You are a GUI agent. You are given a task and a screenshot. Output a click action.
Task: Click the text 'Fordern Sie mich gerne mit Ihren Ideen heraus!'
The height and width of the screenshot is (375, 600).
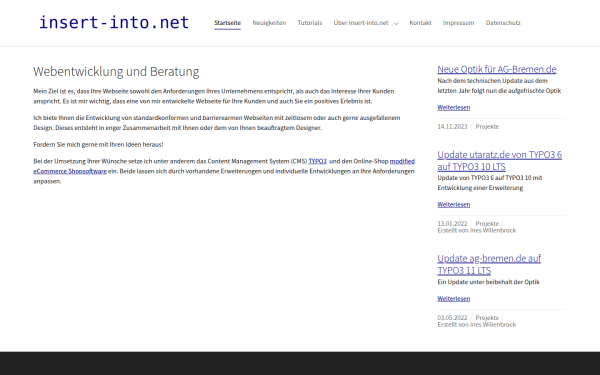pos(98,145)
